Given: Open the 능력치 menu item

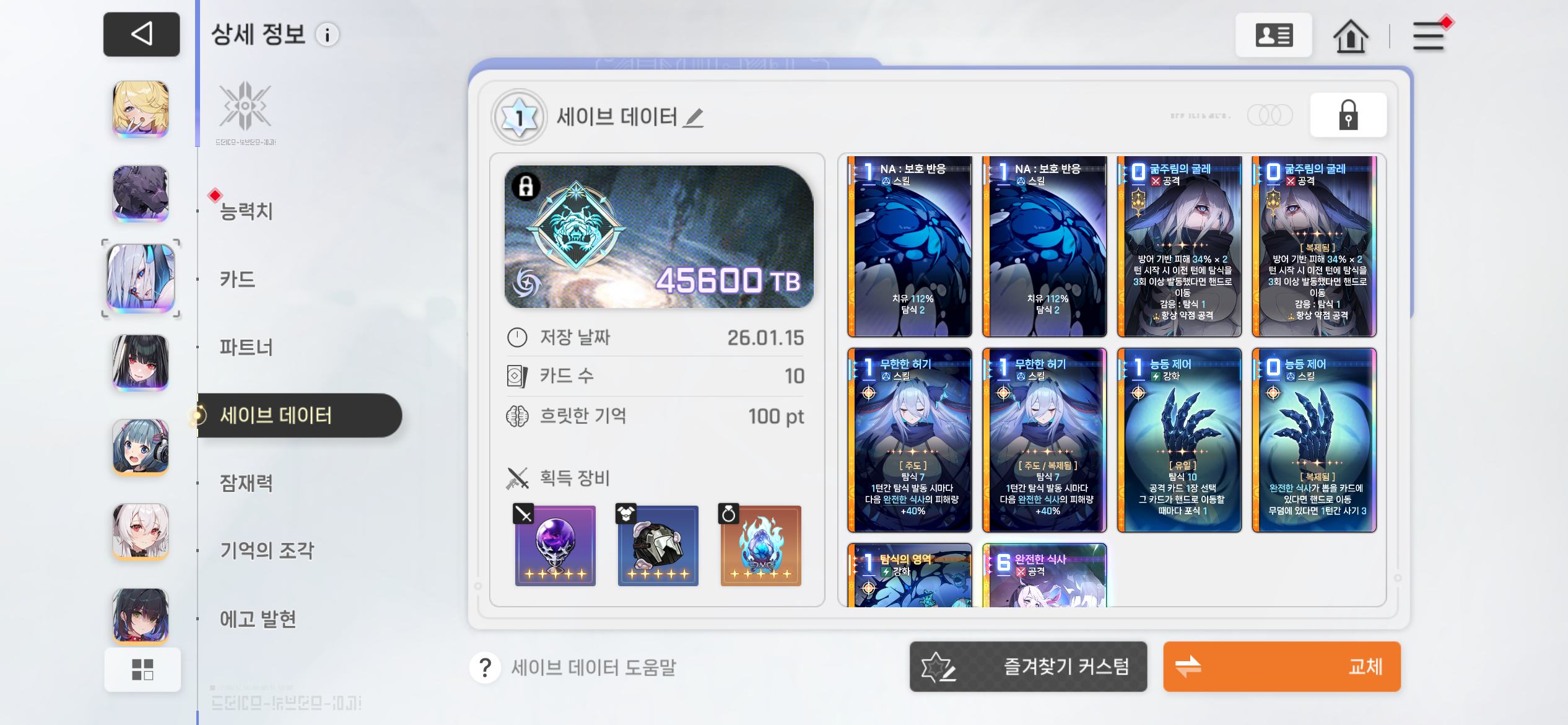Looking at the screenshot, I should (x=246, y=211).
